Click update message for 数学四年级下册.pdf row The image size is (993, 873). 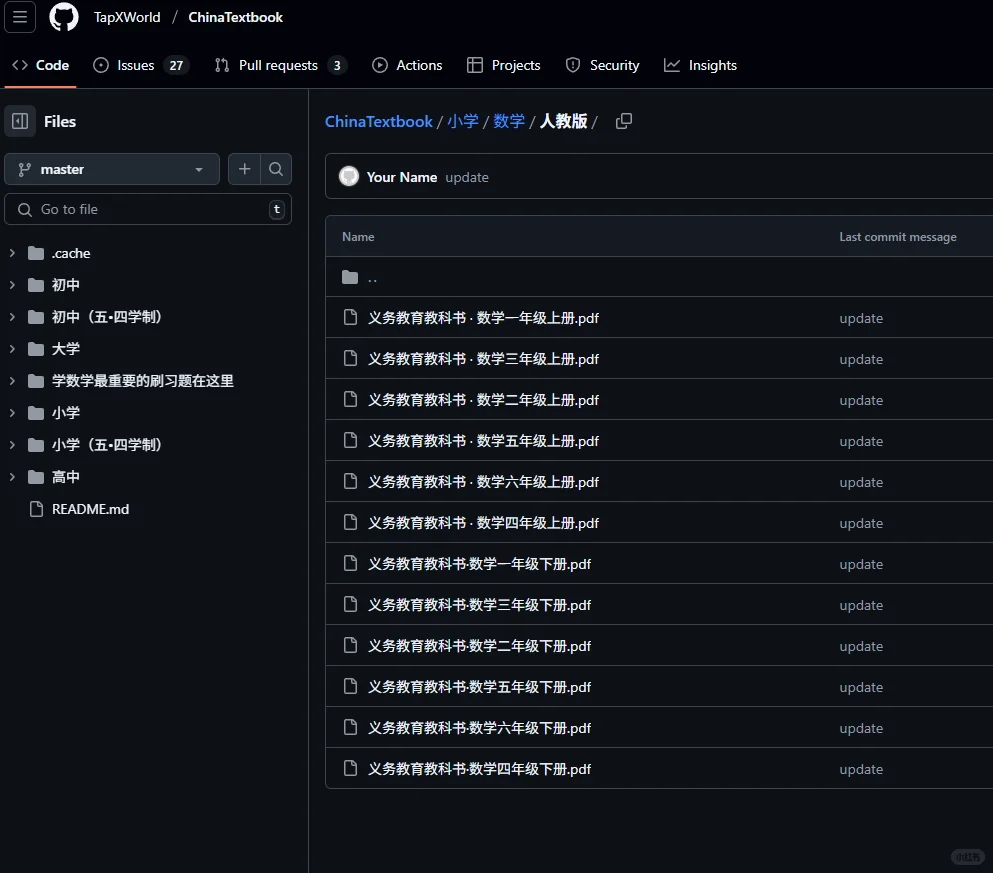tap(861, 769)
